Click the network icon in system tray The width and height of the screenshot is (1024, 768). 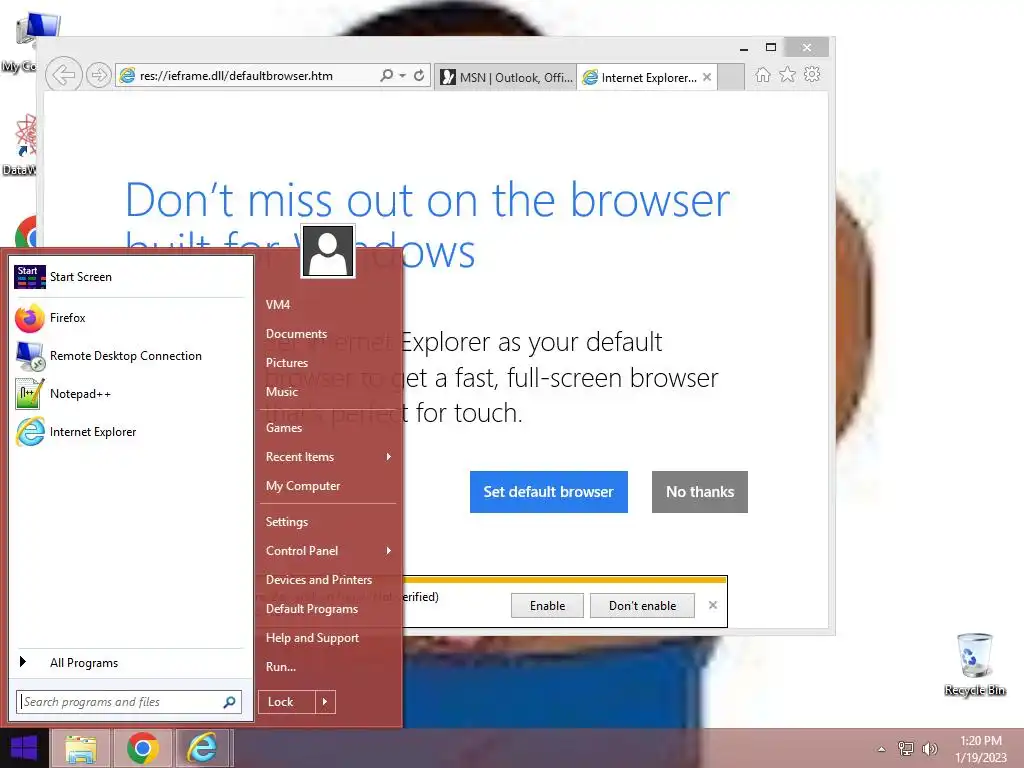pos(906,749)
